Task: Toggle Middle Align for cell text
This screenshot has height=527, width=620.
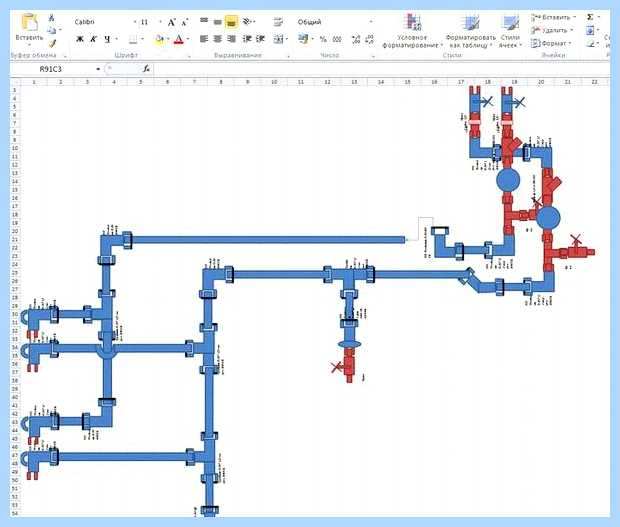Action: (x=217, y=22)
